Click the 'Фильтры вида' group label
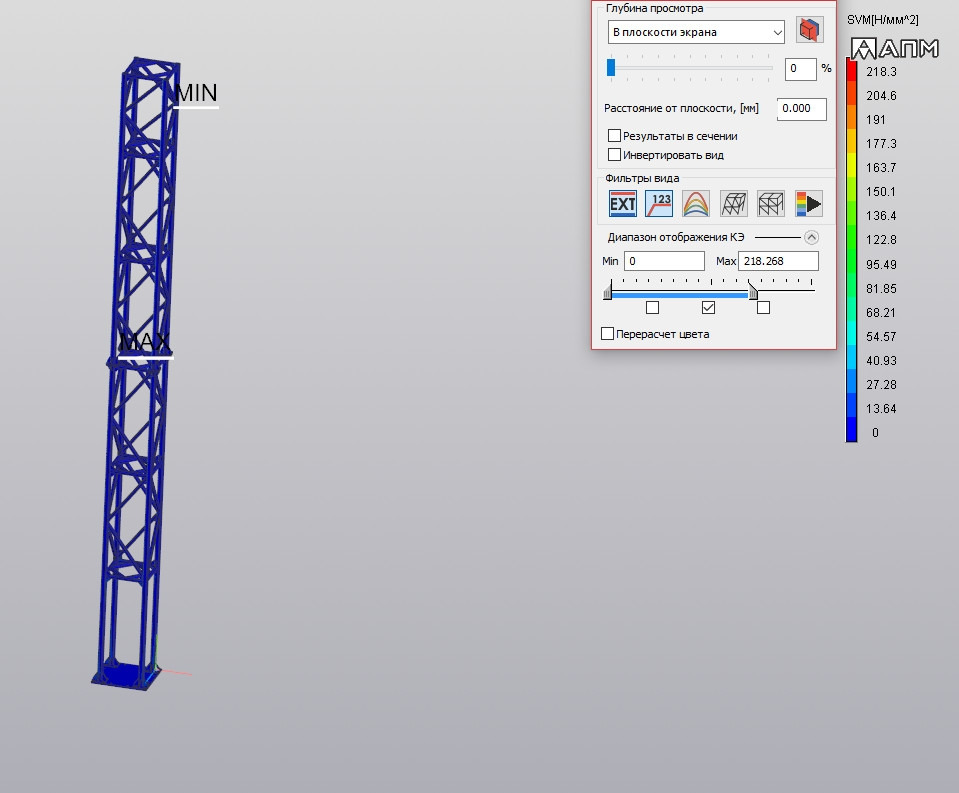This screenshot has width=959, height=793. tap(642, 179)
